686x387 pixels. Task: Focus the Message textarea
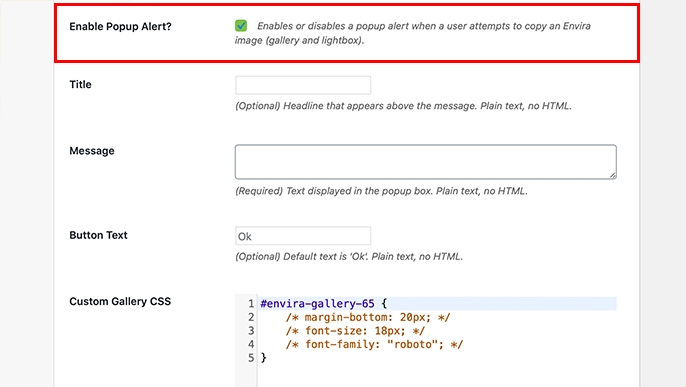click(426, 162)
